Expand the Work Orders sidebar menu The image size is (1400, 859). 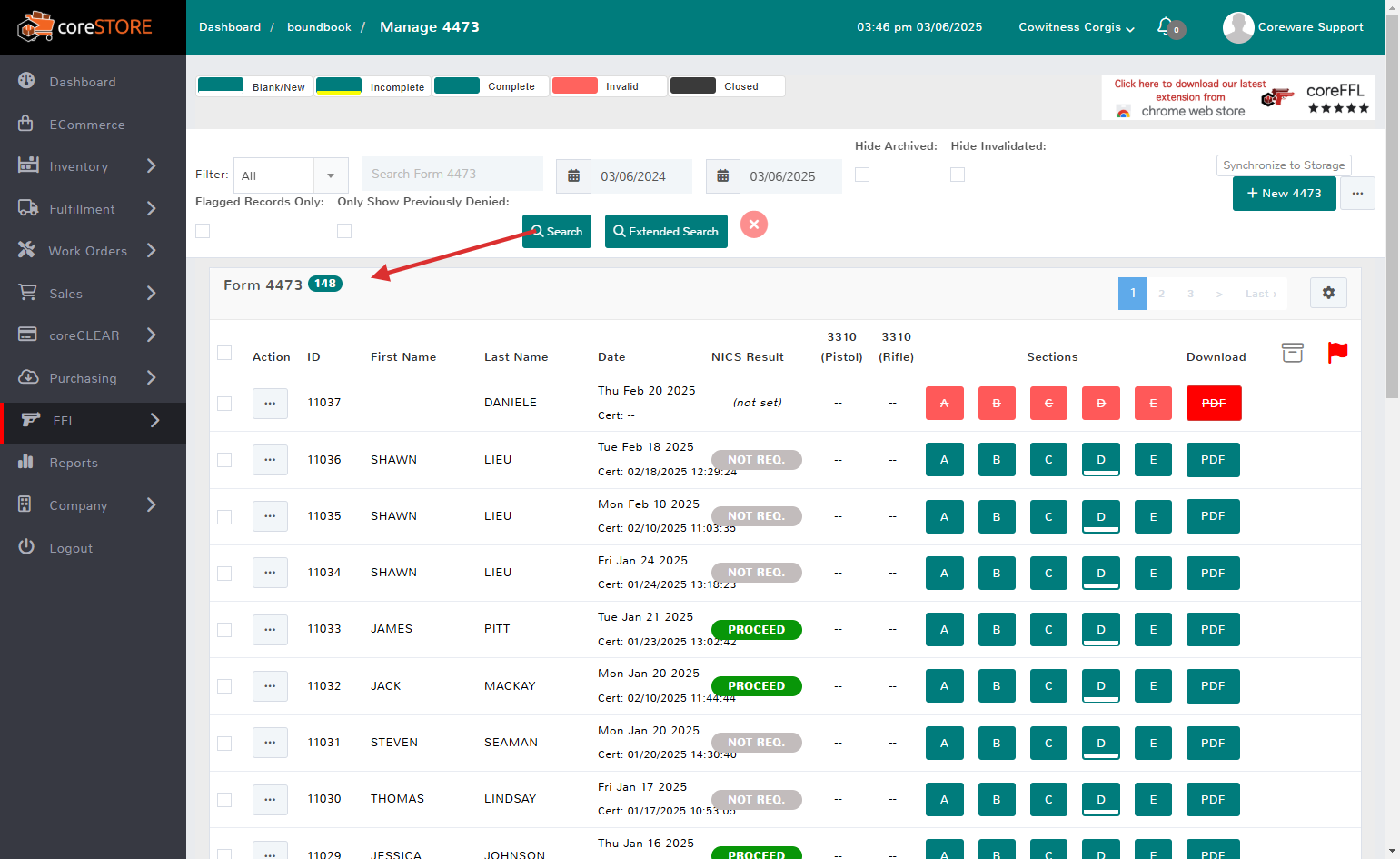tap(93, 251)
